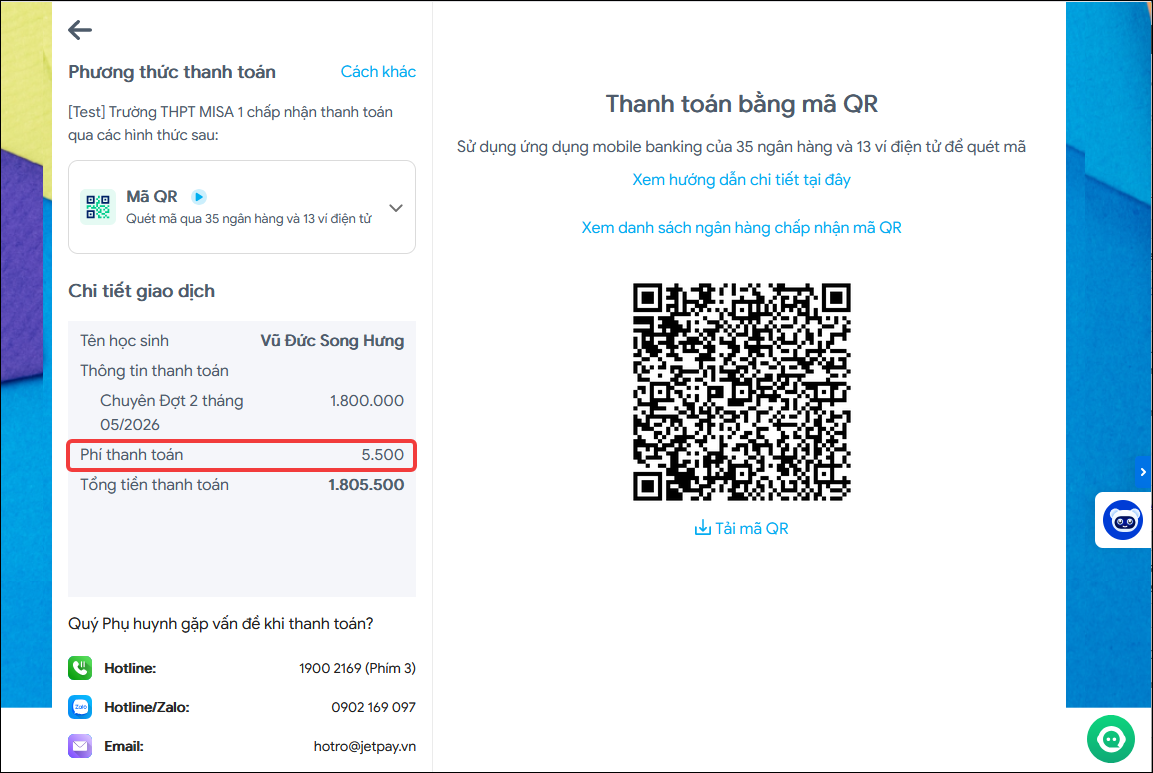
Task: Click the back arrow icon
Action: 80,30
